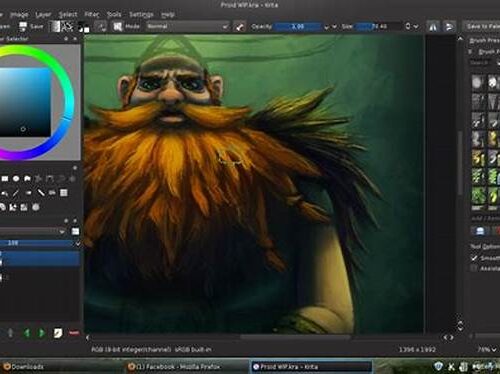Image resolution: width=500 pixels, height=374 pixels.
Task: Open the gradient chooser in the toolbar
Action: coord(55,26)
